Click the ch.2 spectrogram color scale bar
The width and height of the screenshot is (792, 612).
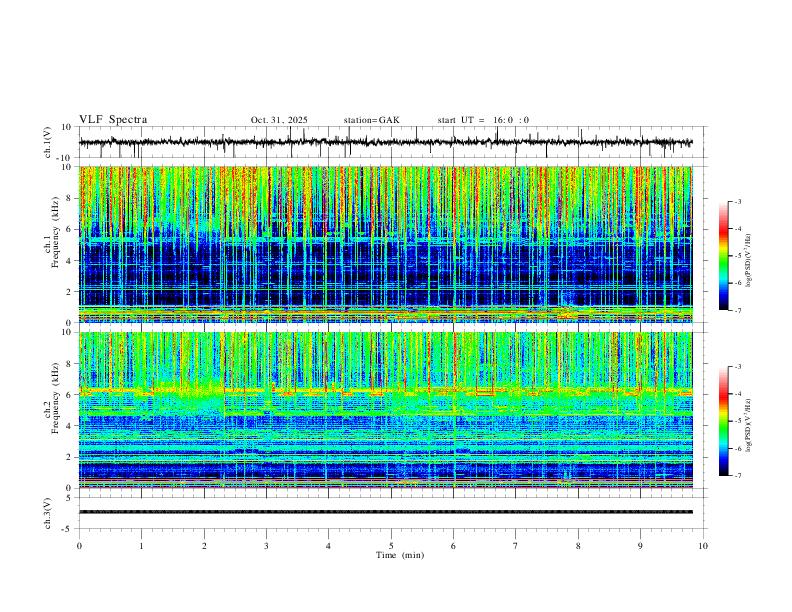click(x=723, y=421)
